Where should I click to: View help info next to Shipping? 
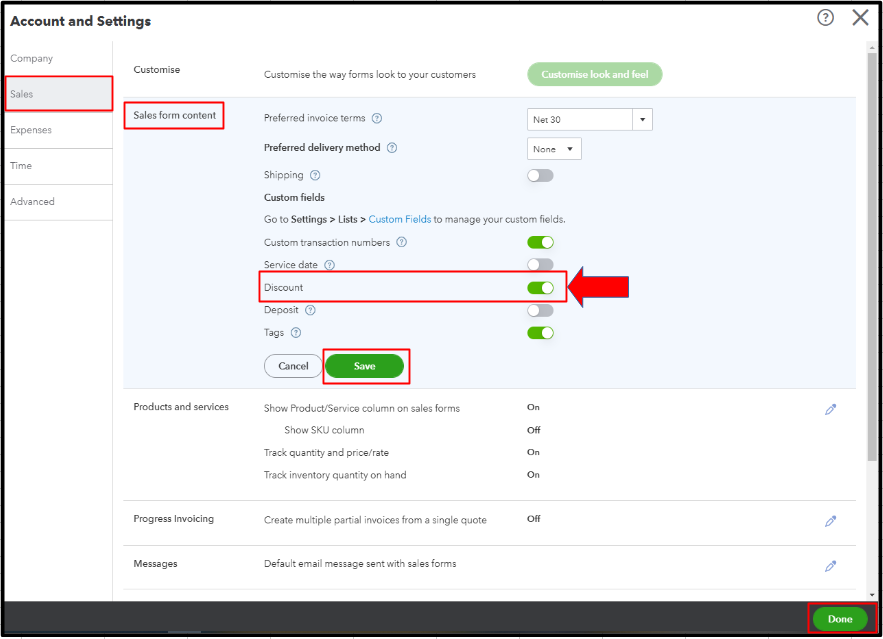(315, 175)
